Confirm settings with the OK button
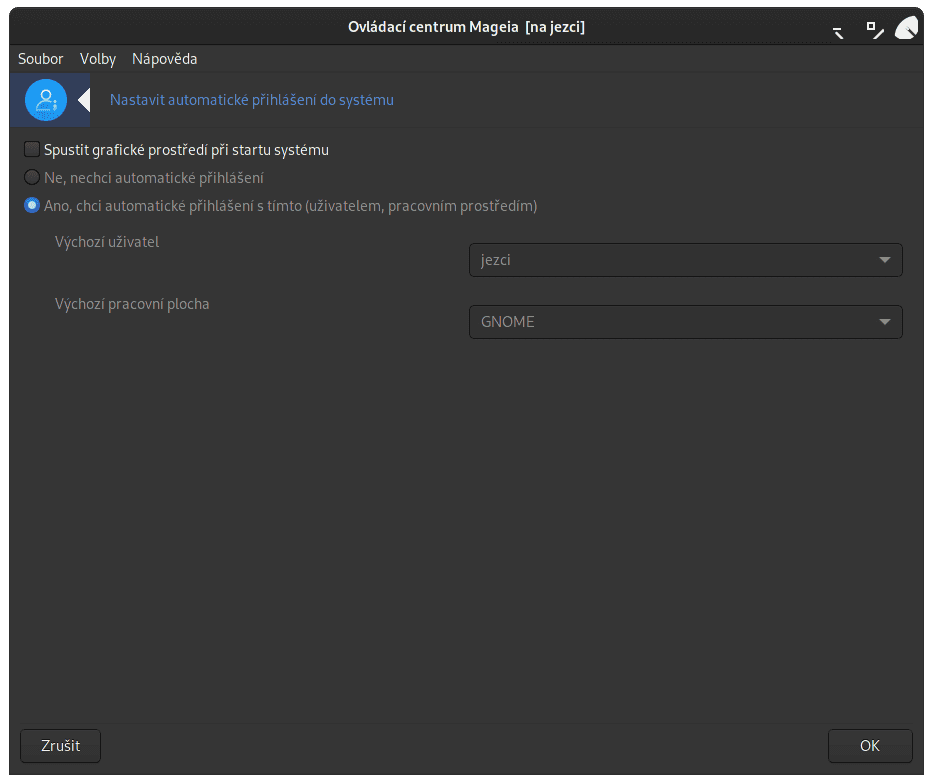Image resolution: width=933 pixels, height=784 pixels. pyautogui.click(x=869, y=745)
